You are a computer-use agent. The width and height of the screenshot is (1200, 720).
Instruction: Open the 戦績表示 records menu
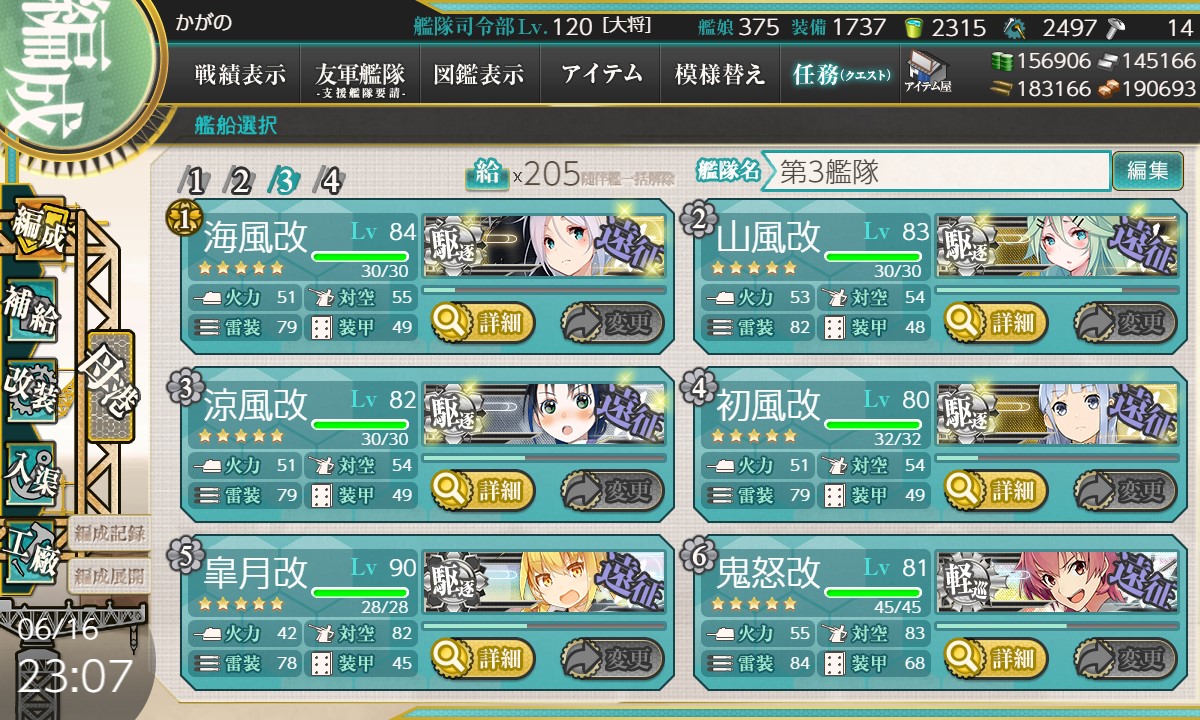point(240,74)
